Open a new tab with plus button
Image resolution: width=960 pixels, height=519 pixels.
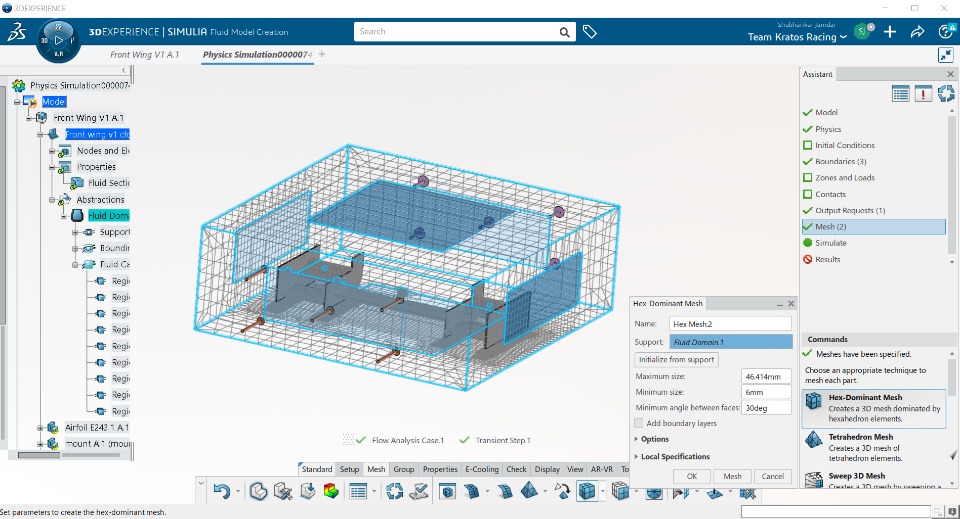(x=322, y=54)
